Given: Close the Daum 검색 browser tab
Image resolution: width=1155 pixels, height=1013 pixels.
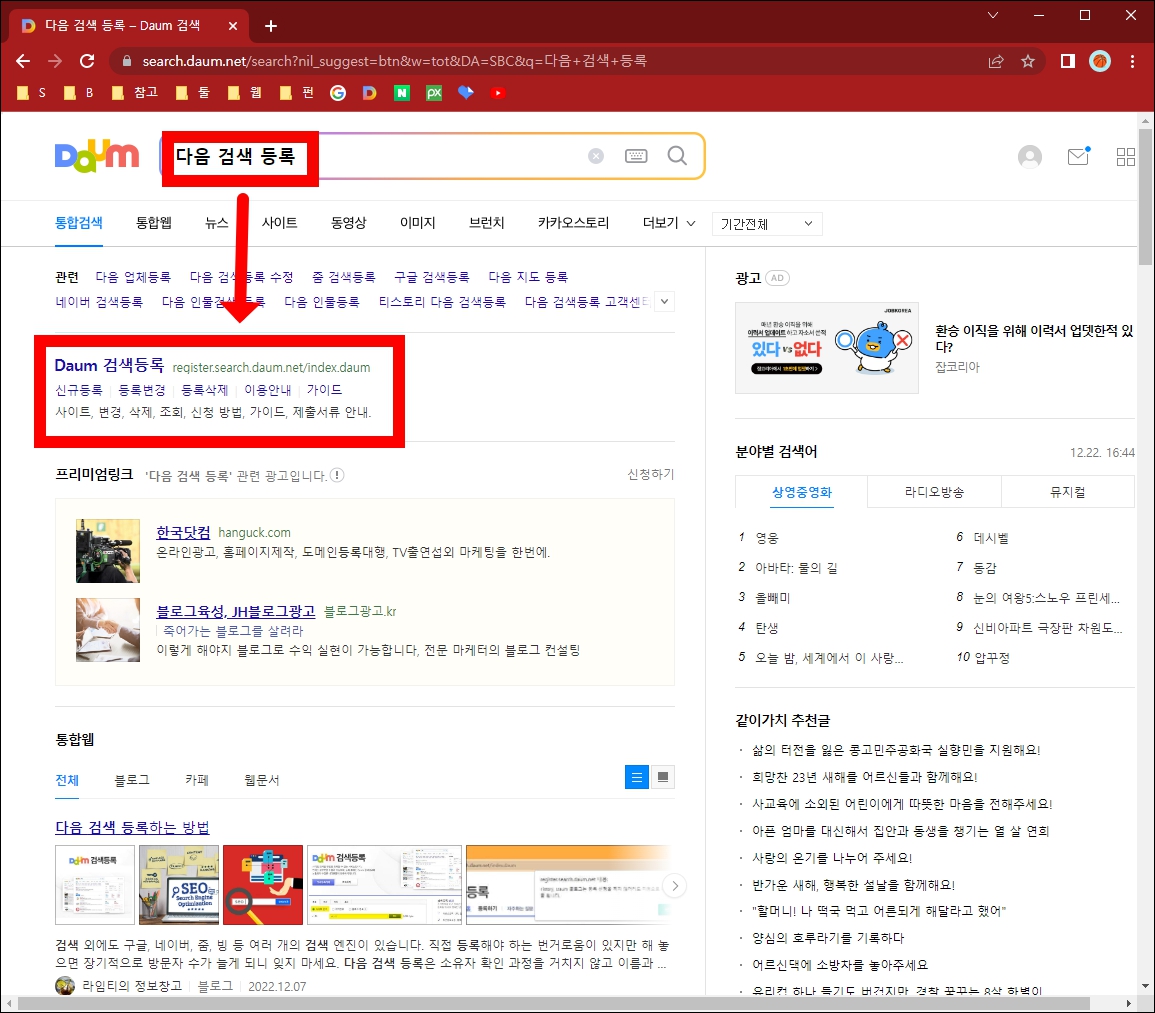Looking at the screenshot, I should tap(233, 26).
